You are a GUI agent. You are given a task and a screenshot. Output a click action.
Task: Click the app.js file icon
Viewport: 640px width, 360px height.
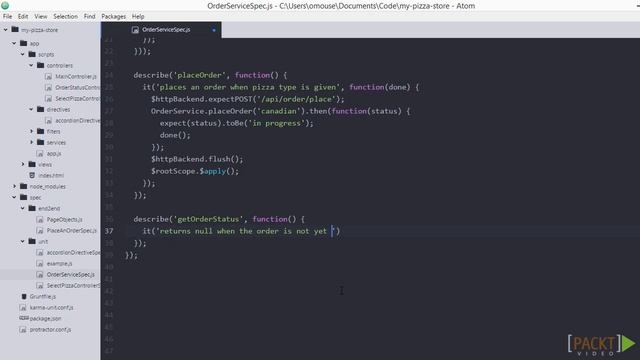(40, 153)
